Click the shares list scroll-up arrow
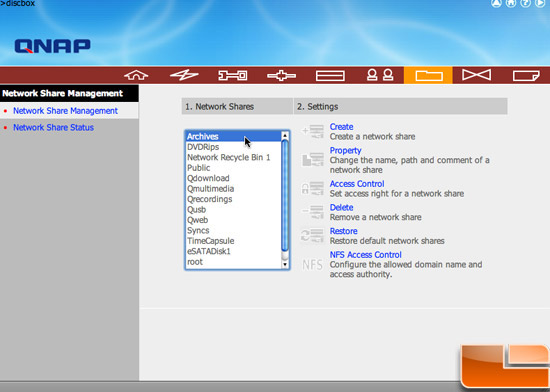The image size is (550, 392). pos(285,135)
